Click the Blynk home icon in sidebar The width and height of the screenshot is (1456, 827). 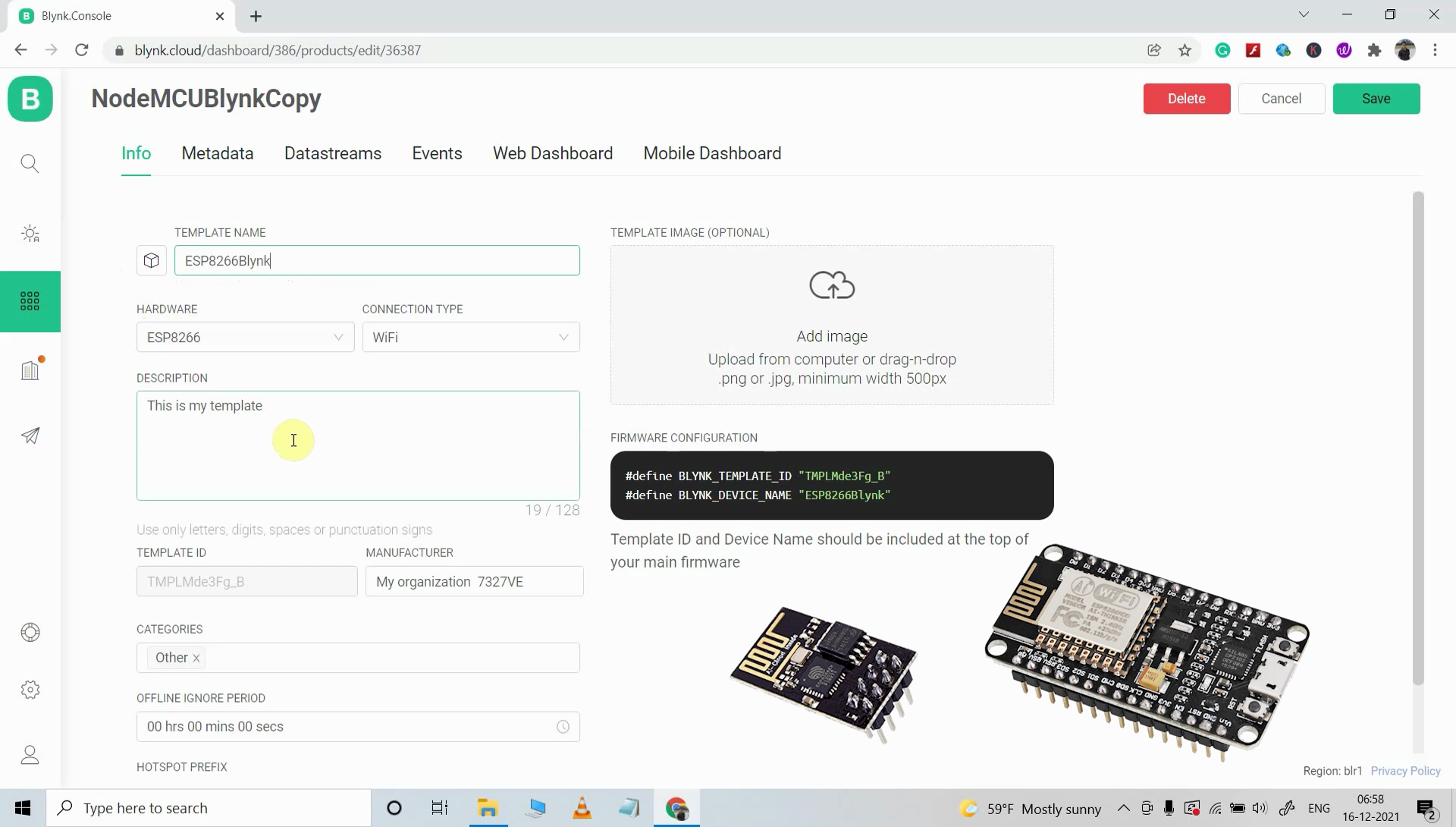30,98
